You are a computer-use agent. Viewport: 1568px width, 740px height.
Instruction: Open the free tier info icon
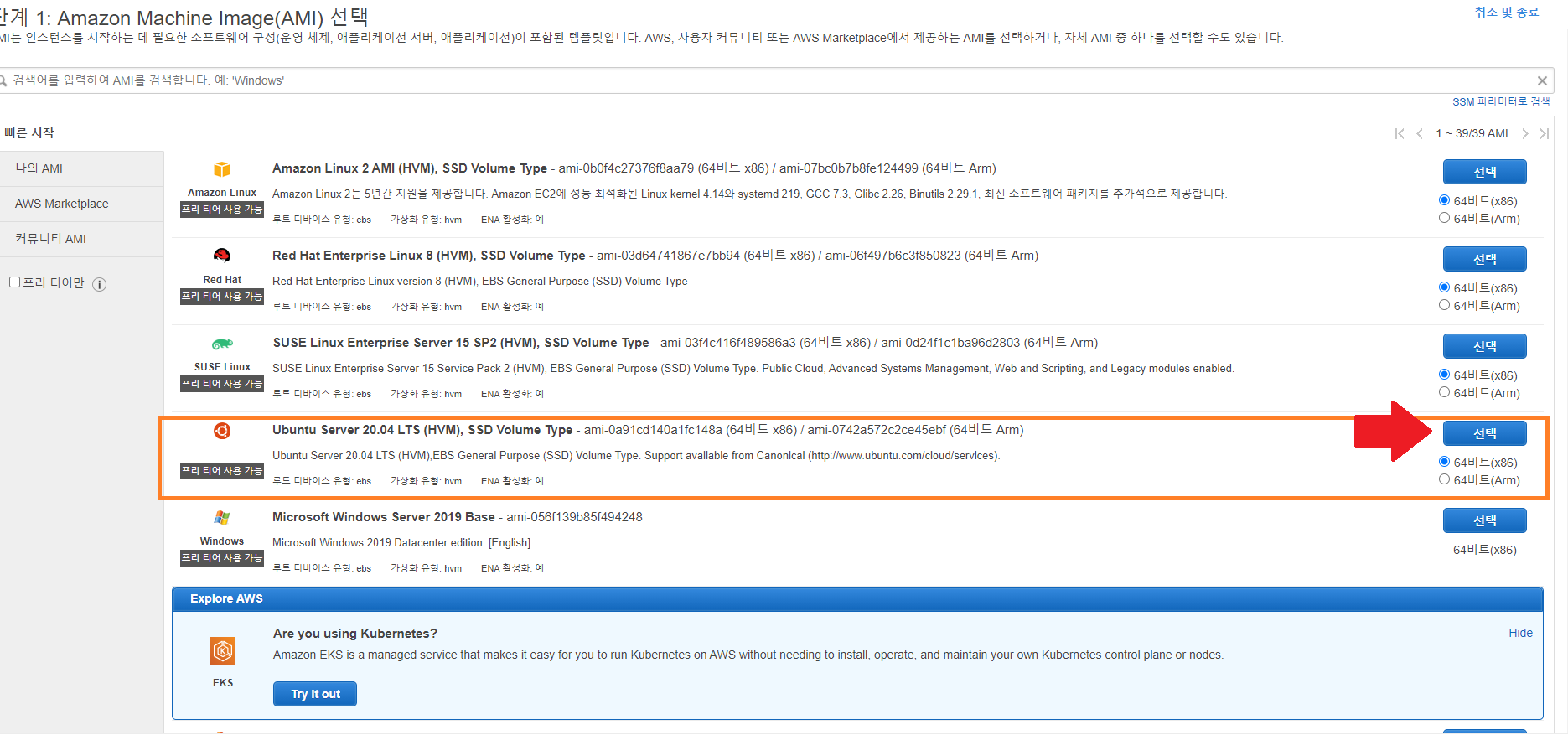point(99,284)
